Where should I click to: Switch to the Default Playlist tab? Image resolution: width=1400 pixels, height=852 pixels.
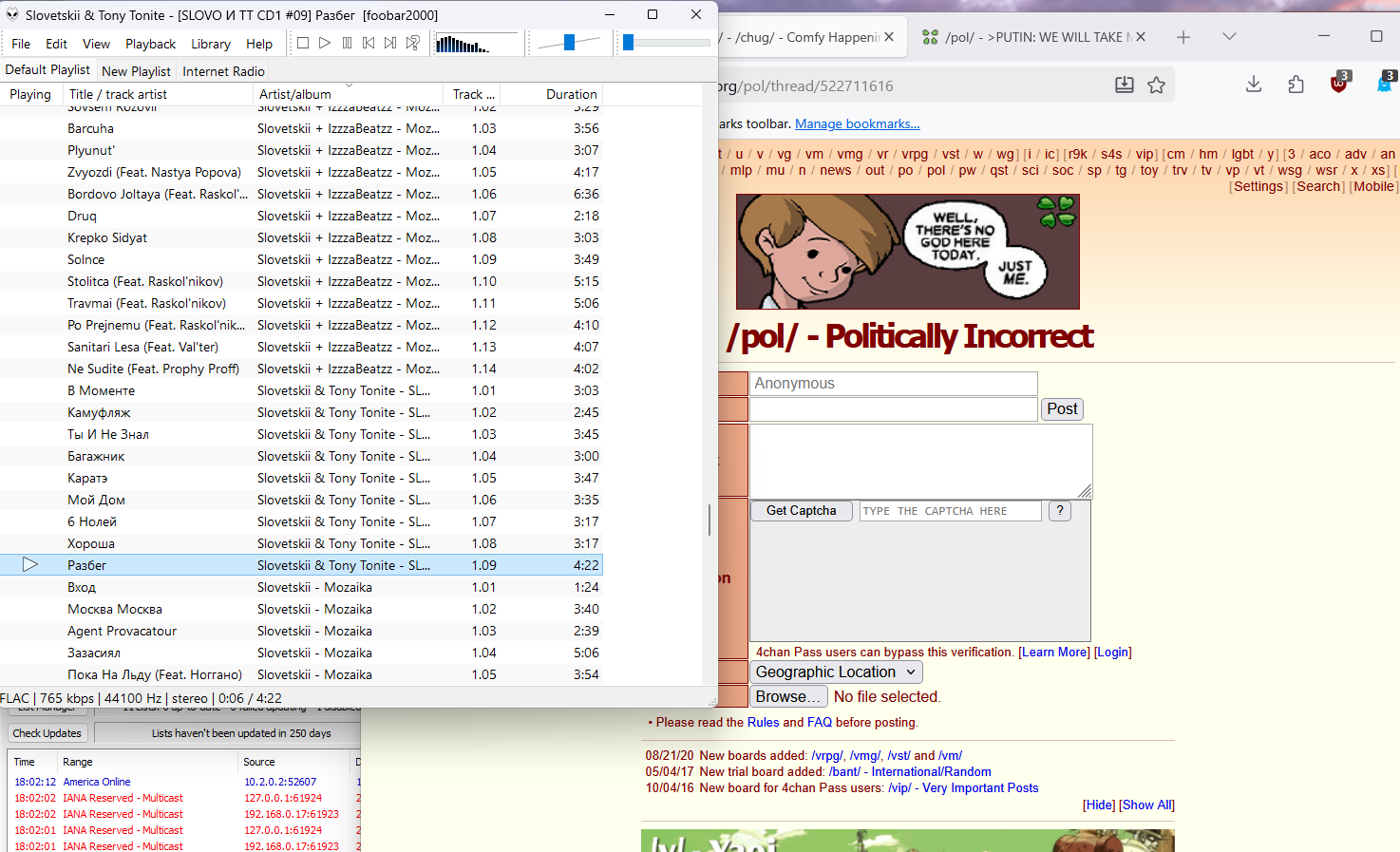point(47,70)
